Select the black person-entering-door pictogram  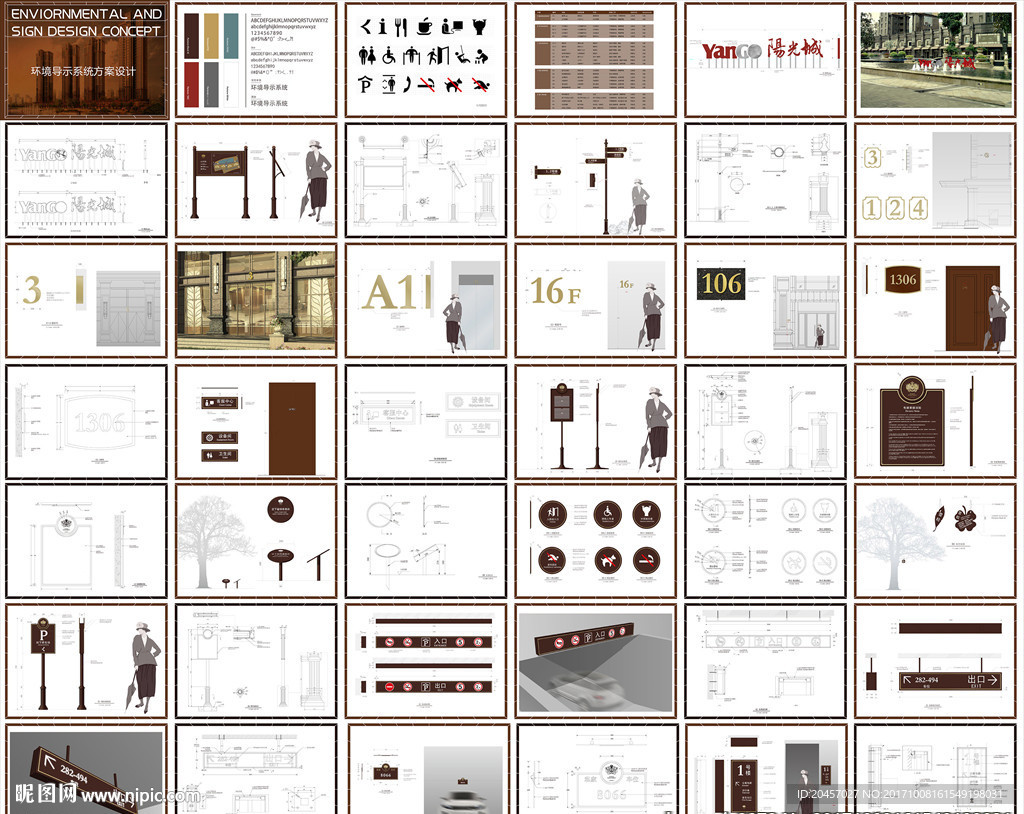(438, 56)
